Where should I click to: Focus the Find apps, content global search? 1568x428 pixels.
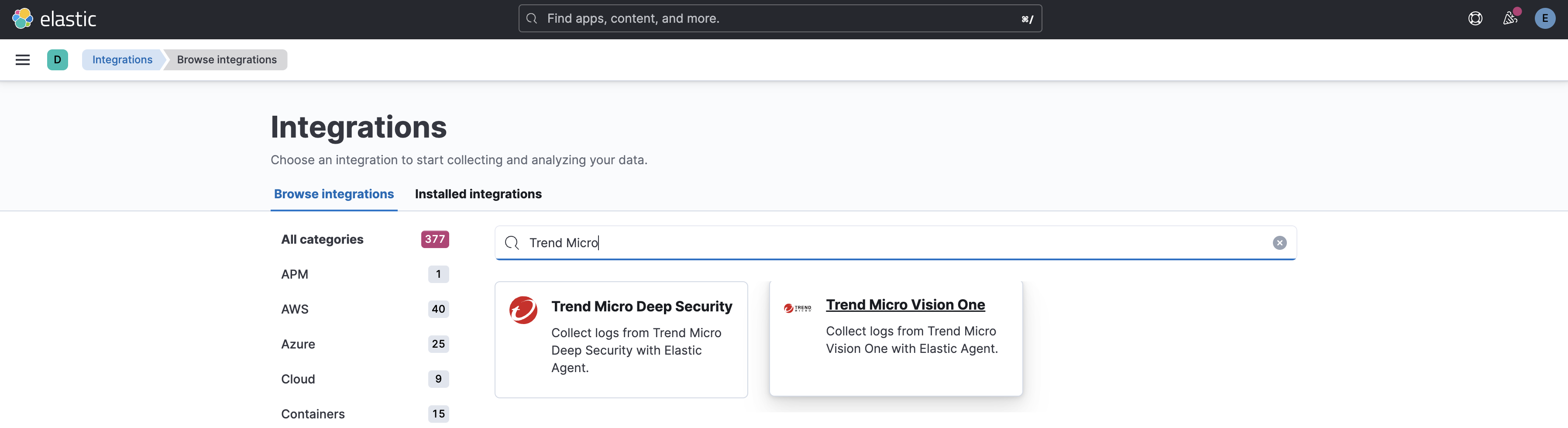coord(780,19)
